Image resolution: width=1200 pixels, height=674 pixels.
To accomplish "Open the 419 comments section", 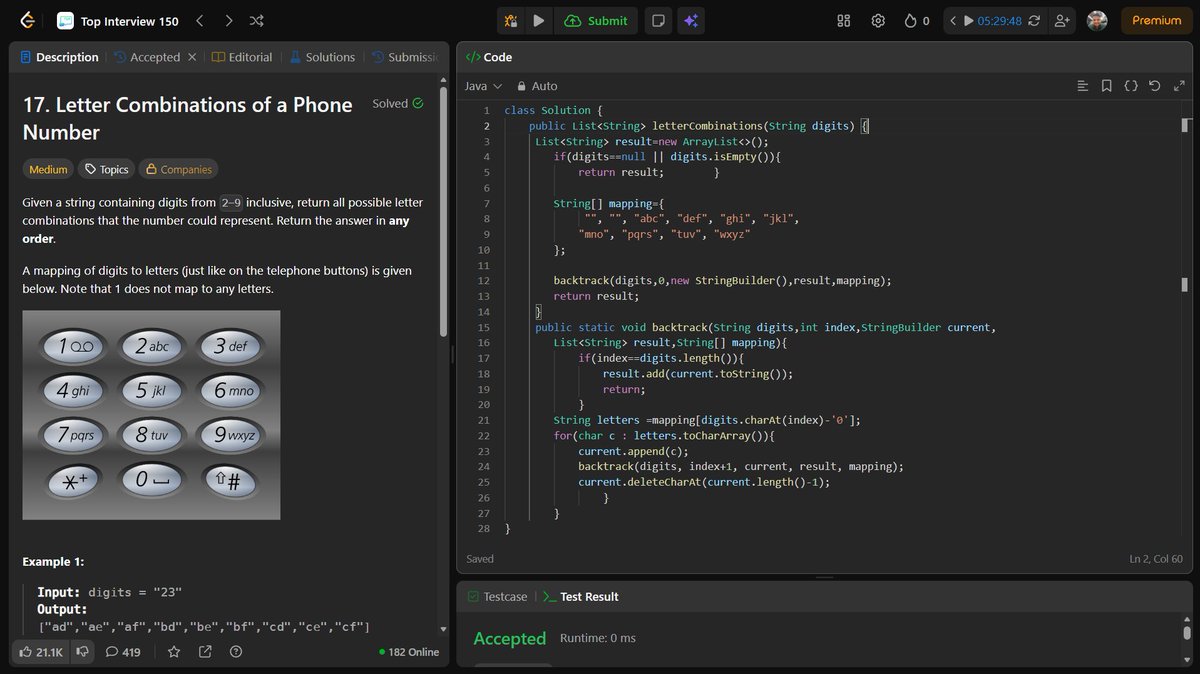I will [123, 652].
